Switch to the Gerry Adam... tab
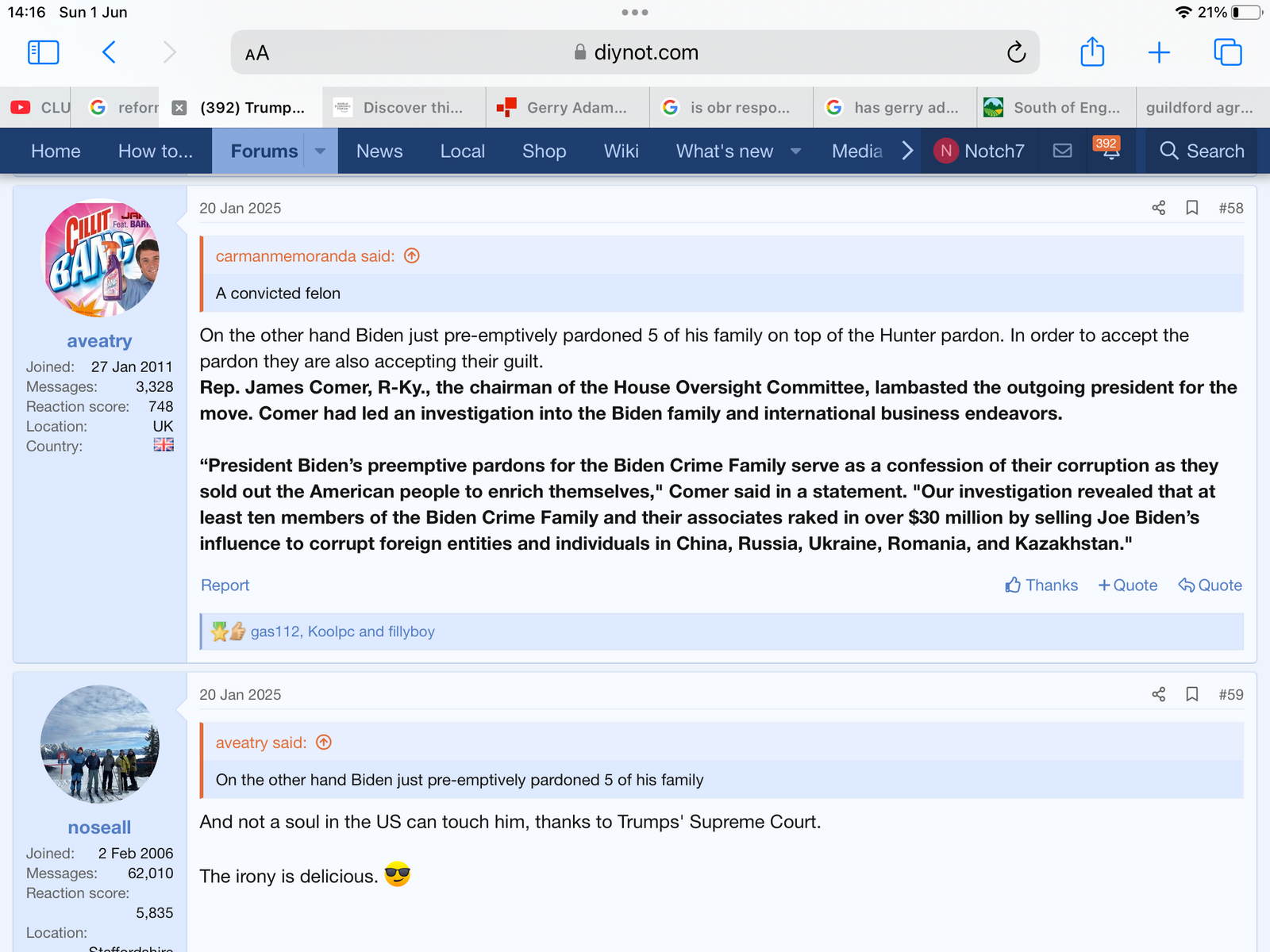Image resolution: width=1270 pixels, height=952 pixels. pyautogui.click(x=567, y=108)
